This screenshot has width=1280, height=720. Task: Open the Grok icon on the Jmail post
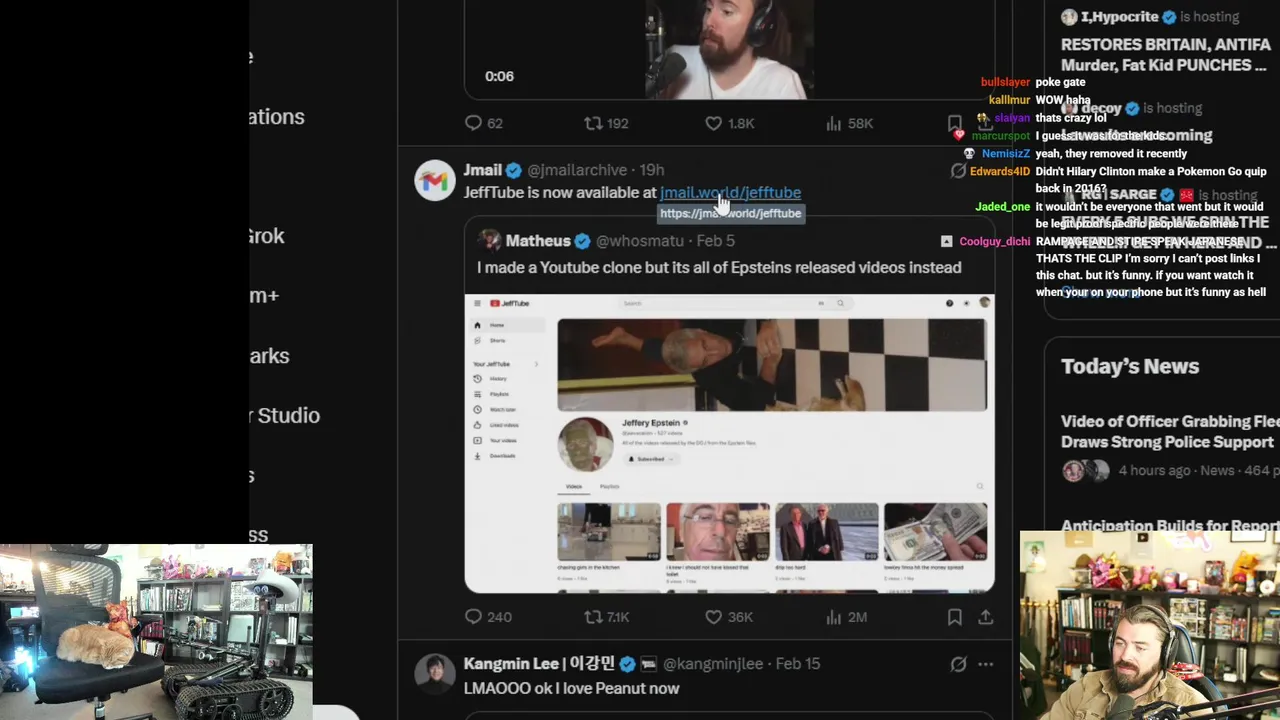(x=958, y=170)
